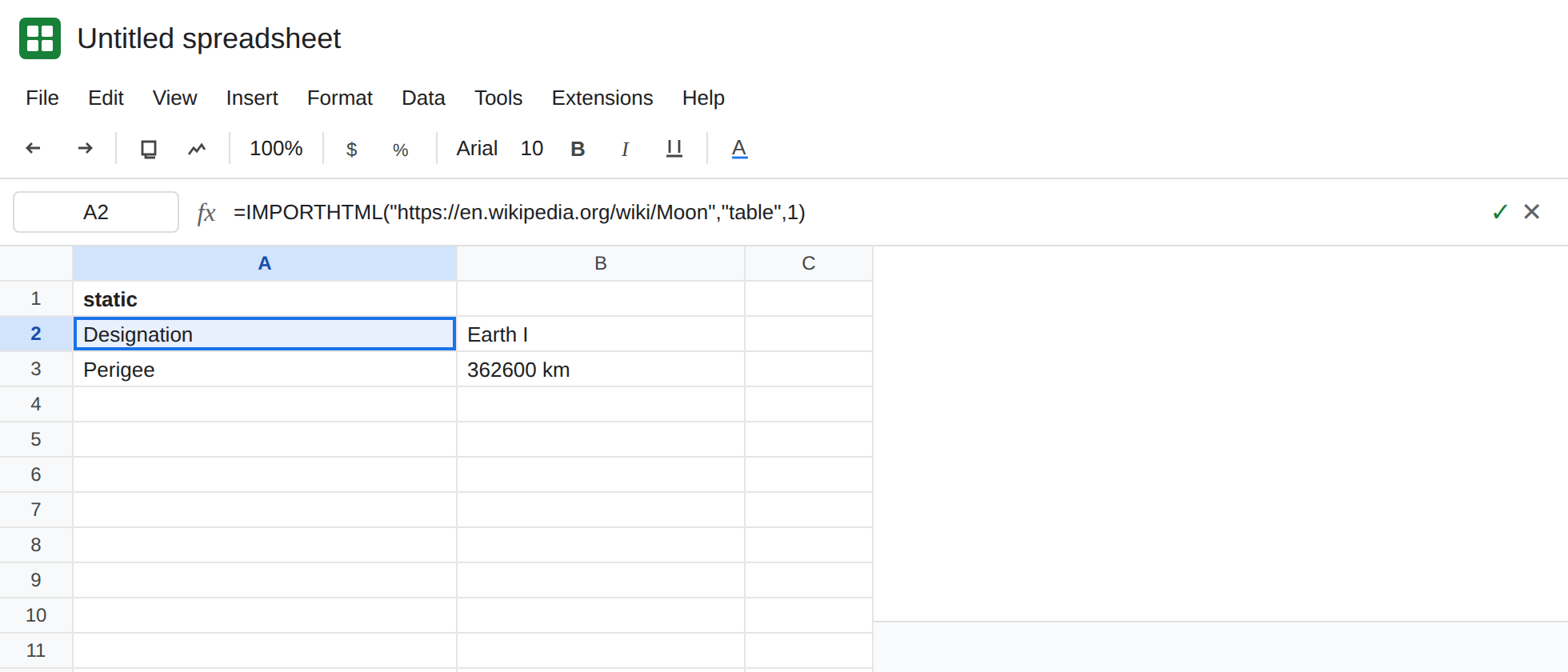The height and width of the screenshot is (672, 1568).
Task: Toggle underline formatting (U)
Action: 674,149
